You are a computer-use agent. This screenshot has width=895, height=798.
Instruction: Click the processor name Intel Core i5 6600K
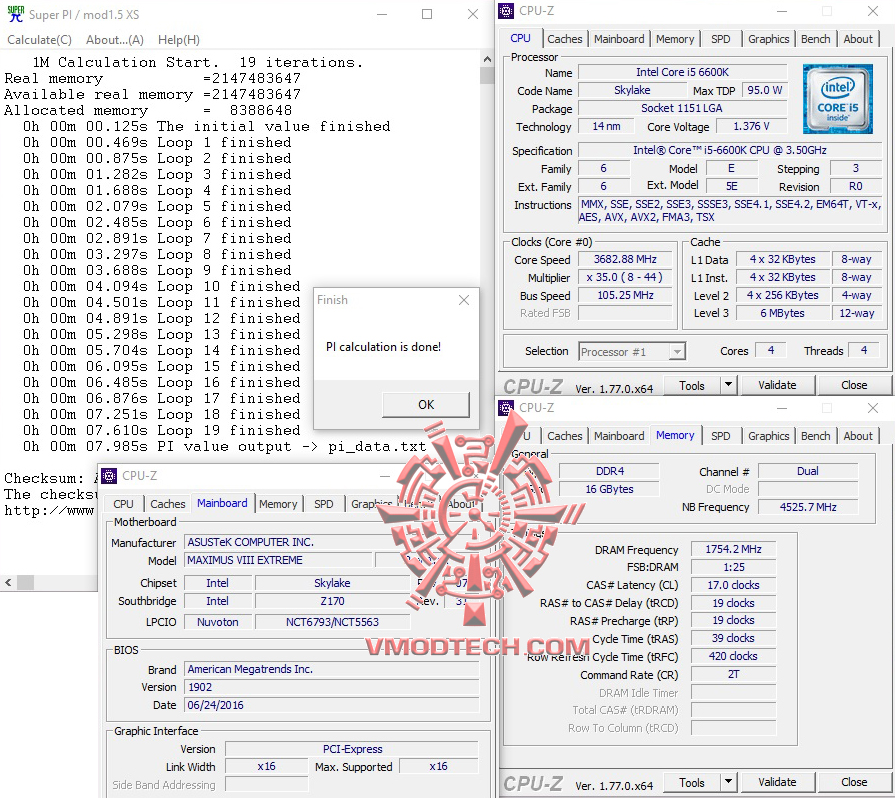coord(682,72)
